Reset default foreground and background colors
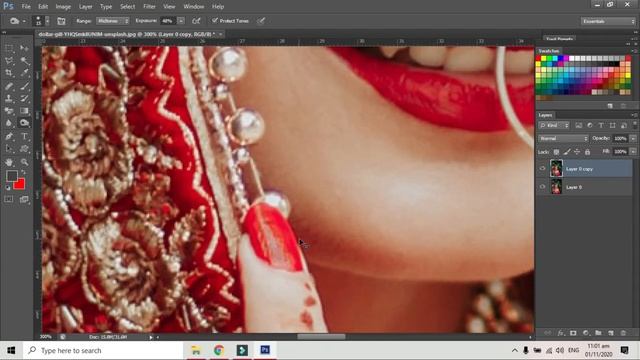Viewport: 640px width, 360px height. 8,188
